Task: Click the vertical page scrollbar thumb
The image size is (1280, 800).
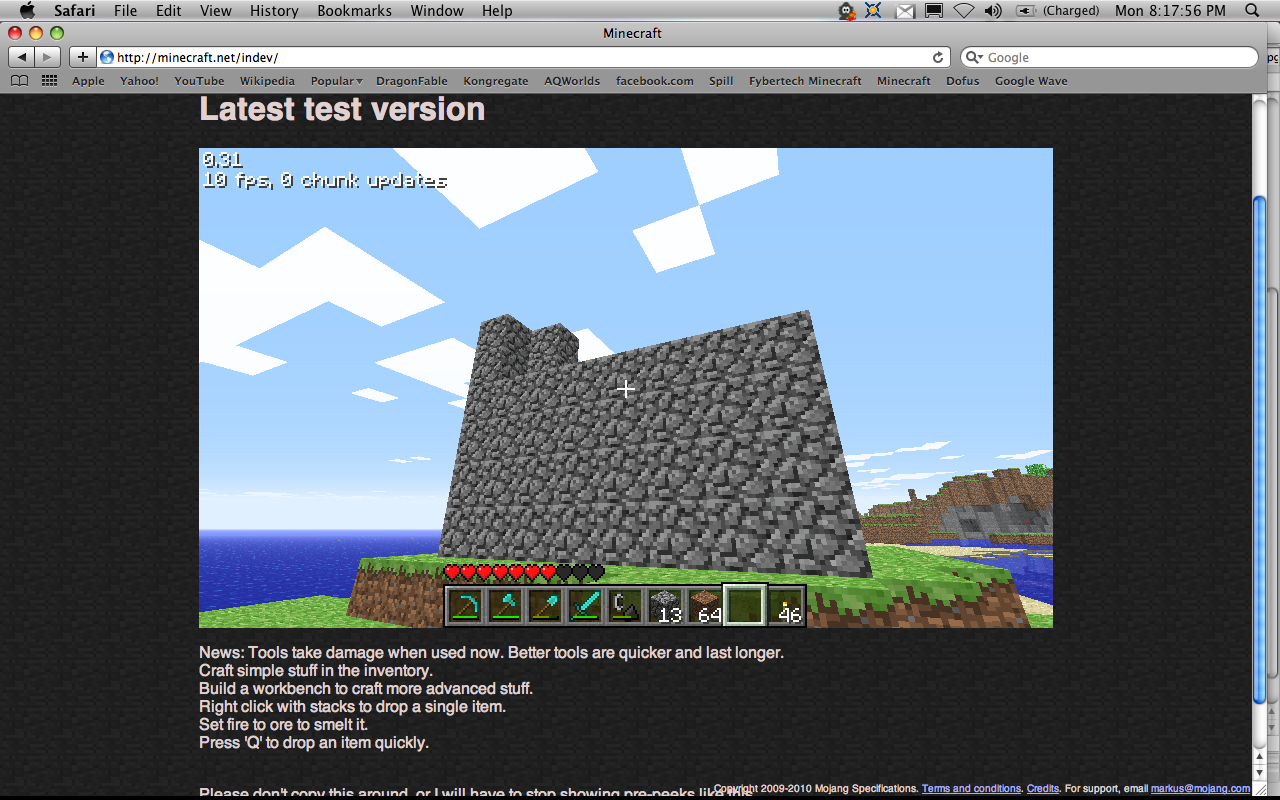Action: pyautogui.click(x=1260, y=448)
